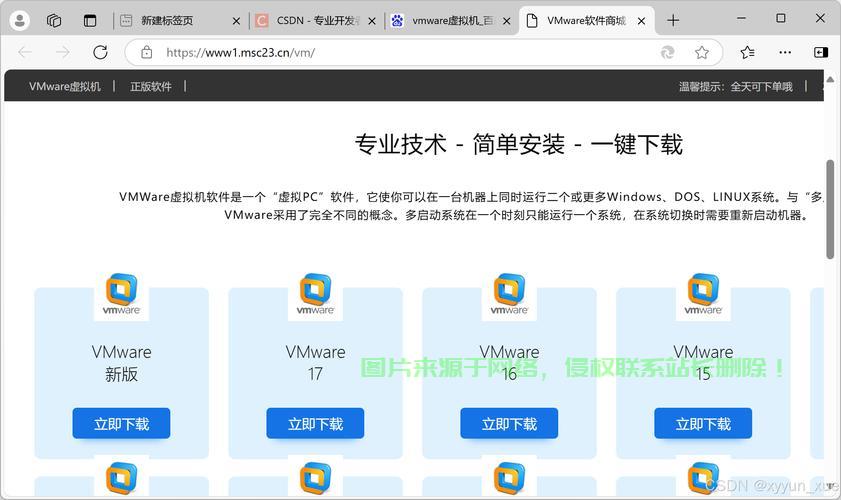Toggle the browser sidebar icon
This screenshot has width=841, height=500.
pyautogui.click(x=821, y=52)
